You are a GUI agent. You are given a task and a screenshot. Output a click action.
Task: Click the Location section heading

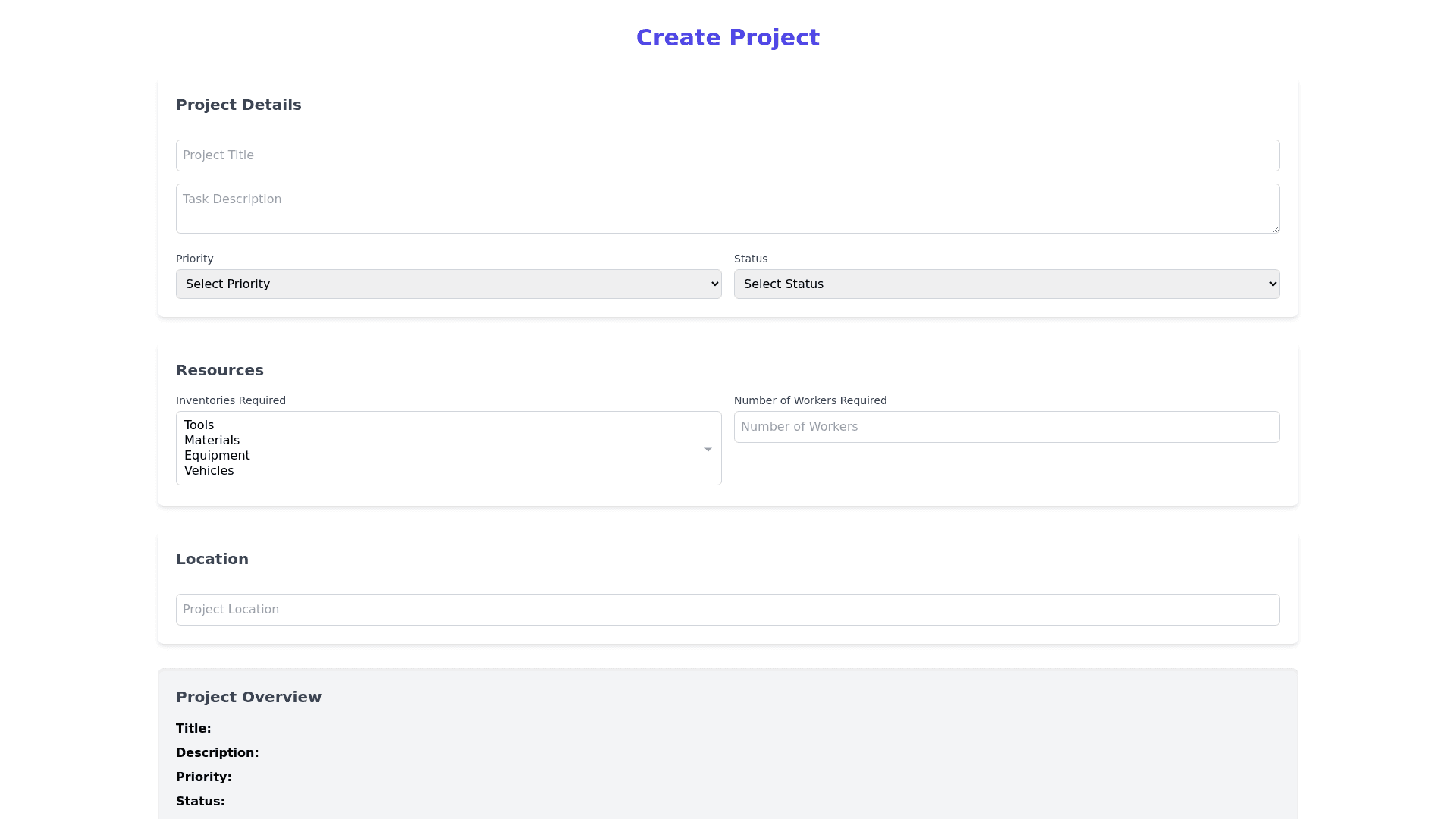pyautogui.click(x=212, y=559)
